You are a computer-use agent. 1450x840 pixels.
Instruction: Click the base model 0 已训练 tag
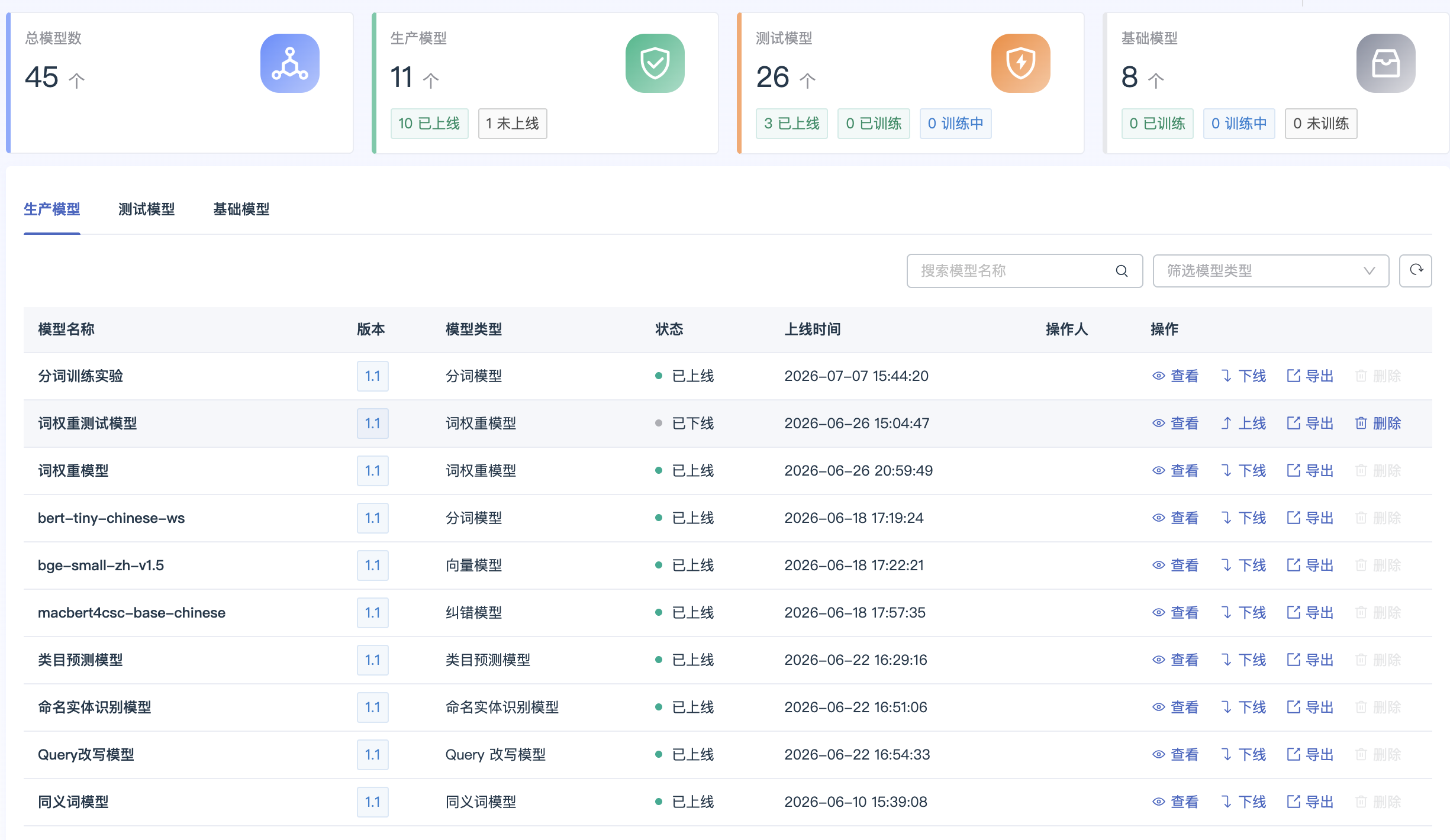point(1157,124)
